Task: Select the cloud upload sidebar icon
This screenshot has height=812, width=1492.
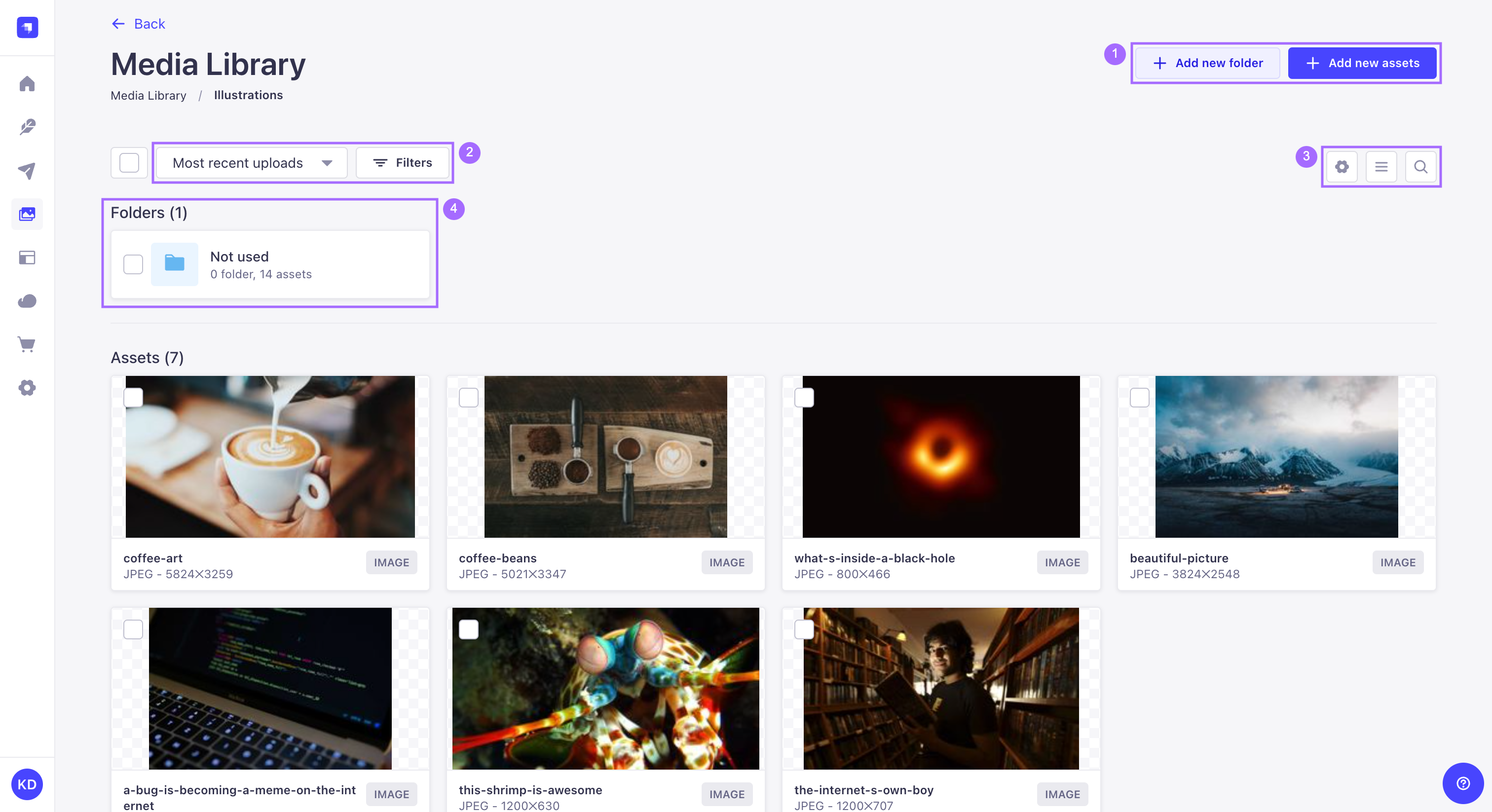Action: pos(27,300)
